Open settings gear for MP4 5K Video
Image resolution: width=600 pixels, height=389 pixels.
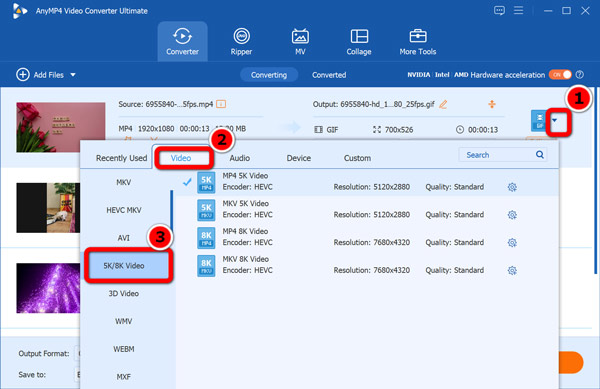click(512, 187)
